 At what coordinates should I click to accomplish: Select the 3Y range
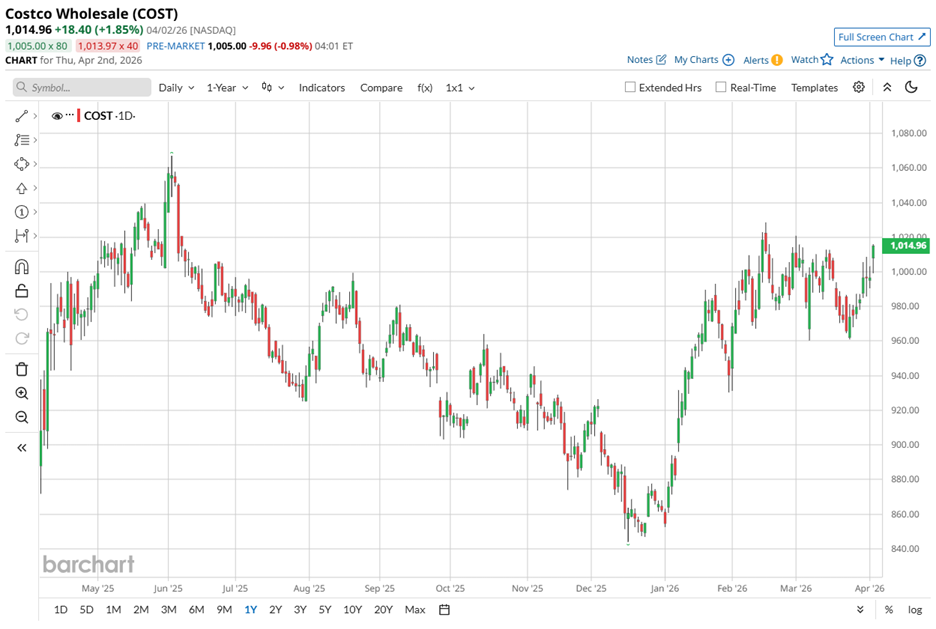tap(300, 609)
